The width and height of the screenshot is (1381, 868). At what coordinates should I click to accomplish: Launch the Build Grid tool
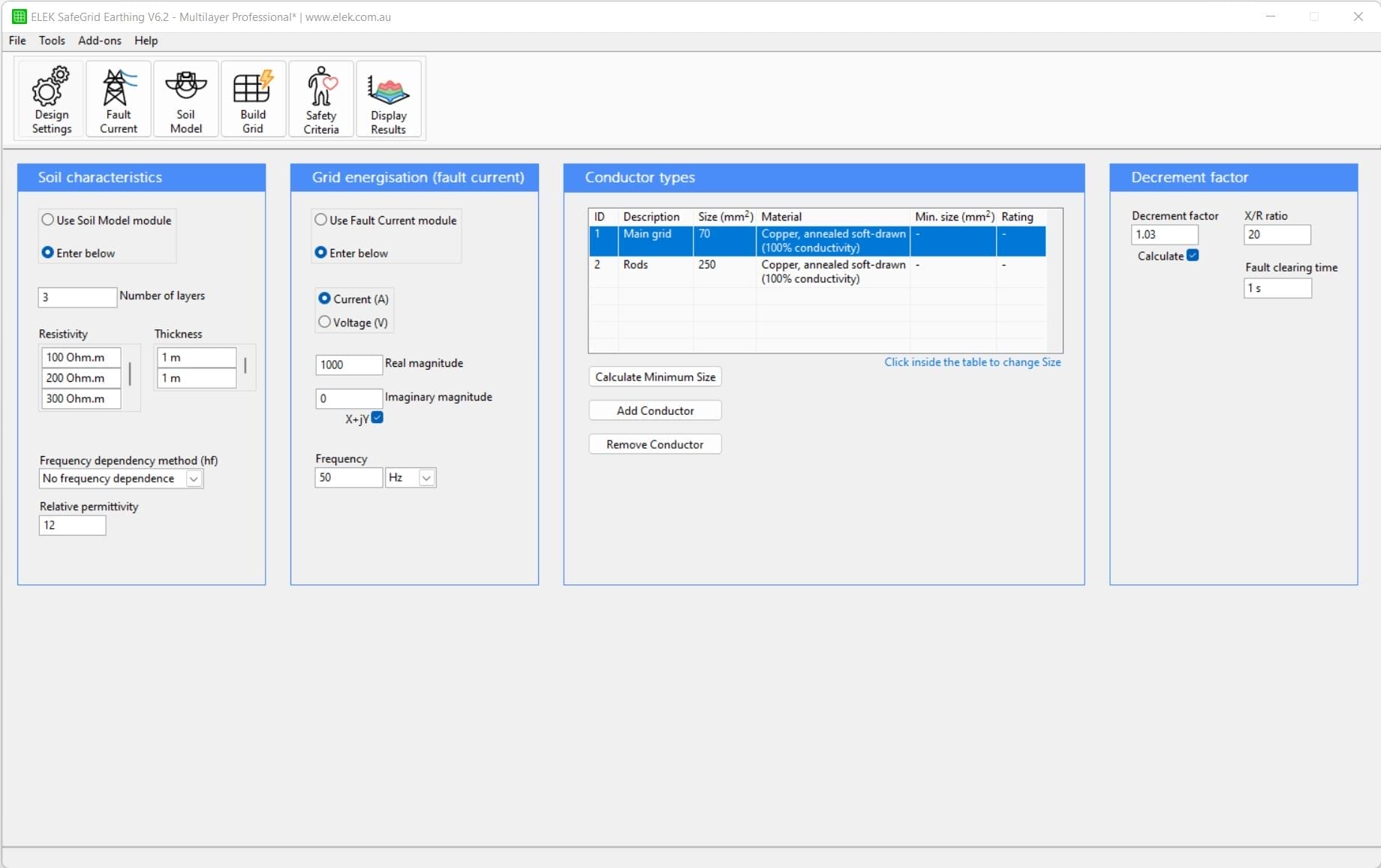[253, 99]
